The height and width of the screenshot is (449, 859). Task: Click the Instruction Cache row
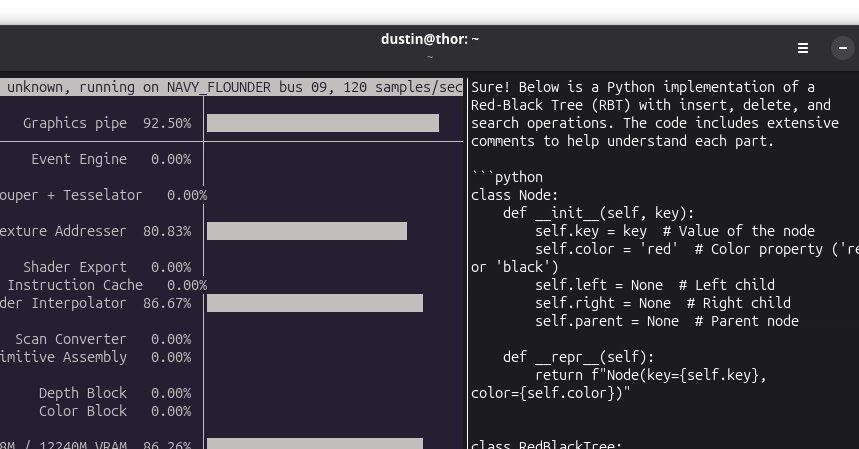click(107, 285)
